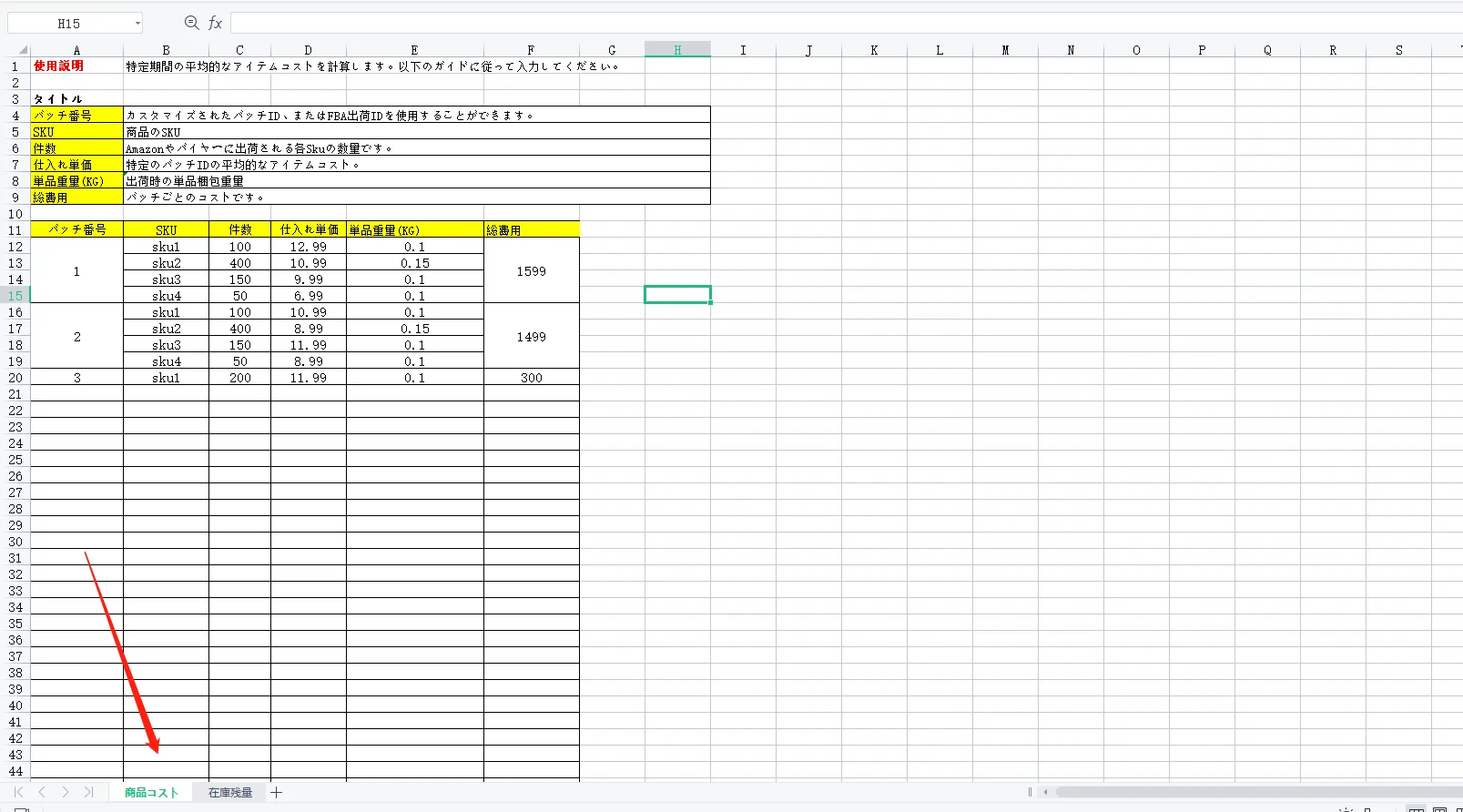The image size is (1463, 812).
Task: Click the sku4 cell in row 15
Action: click(x=166, y=296)
